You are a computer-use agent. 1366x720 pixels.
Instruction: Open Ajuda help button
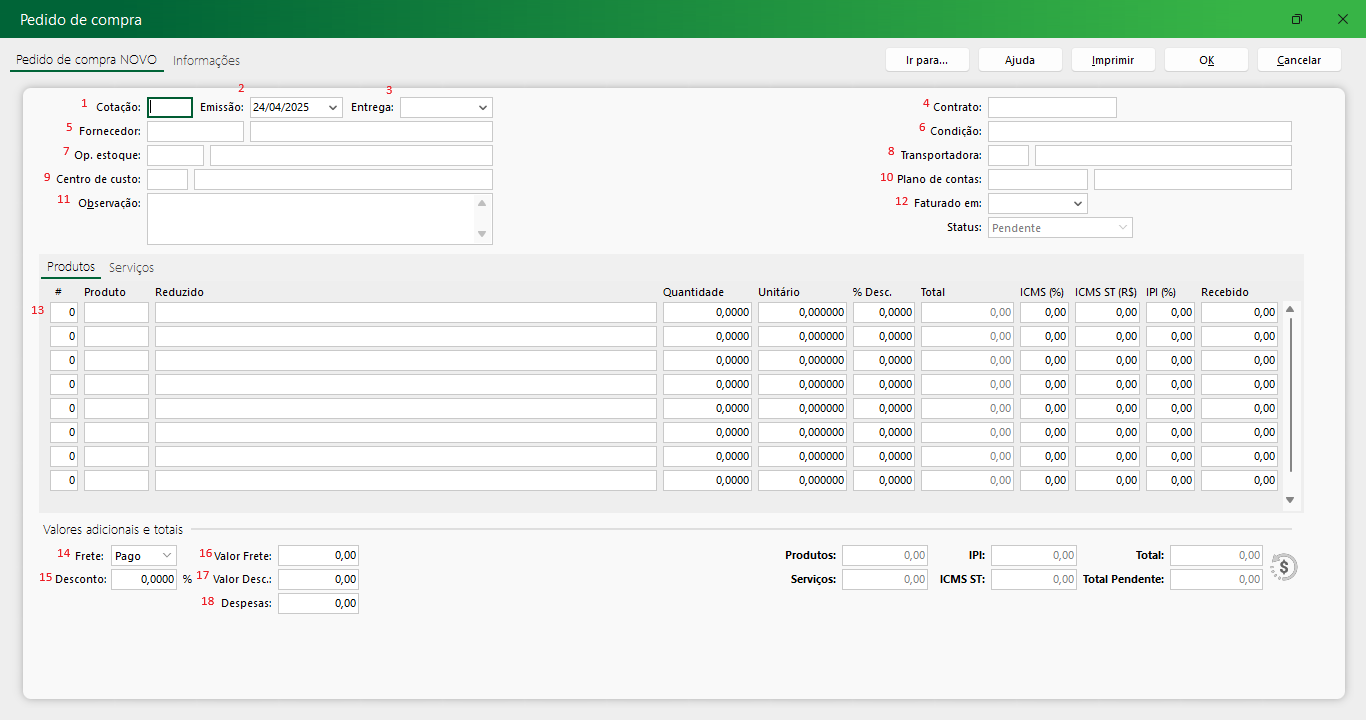pyautogui.click(x=1019, y=60)
